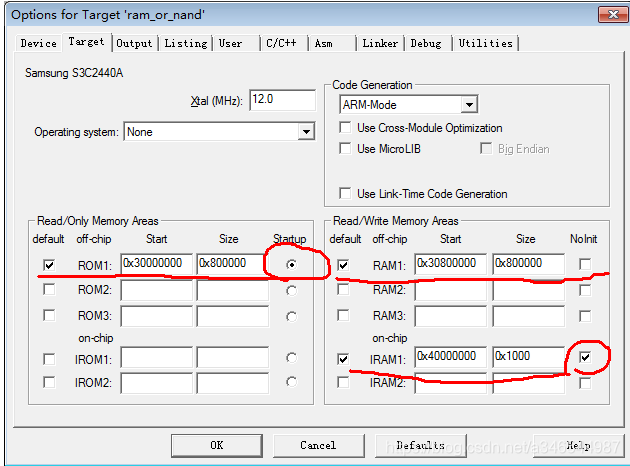Click the Cancel button
This screenshot has width=630, height=466.
(x=319, y=446)
